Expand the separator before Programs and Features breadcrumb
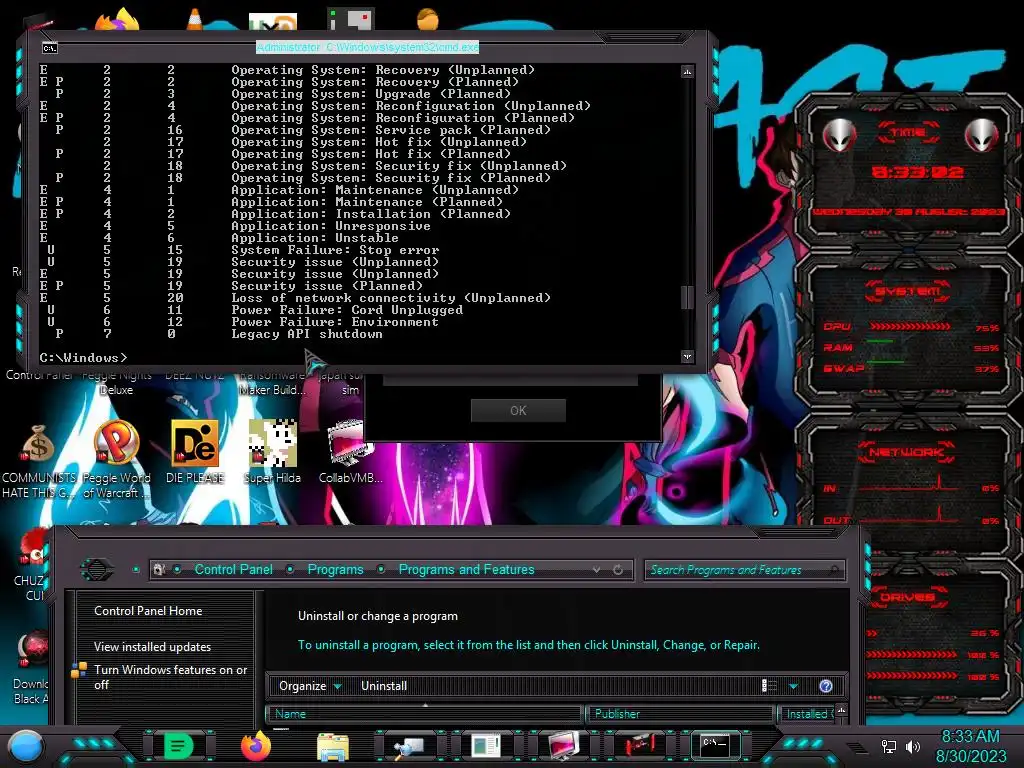 [x=381, y=569]
